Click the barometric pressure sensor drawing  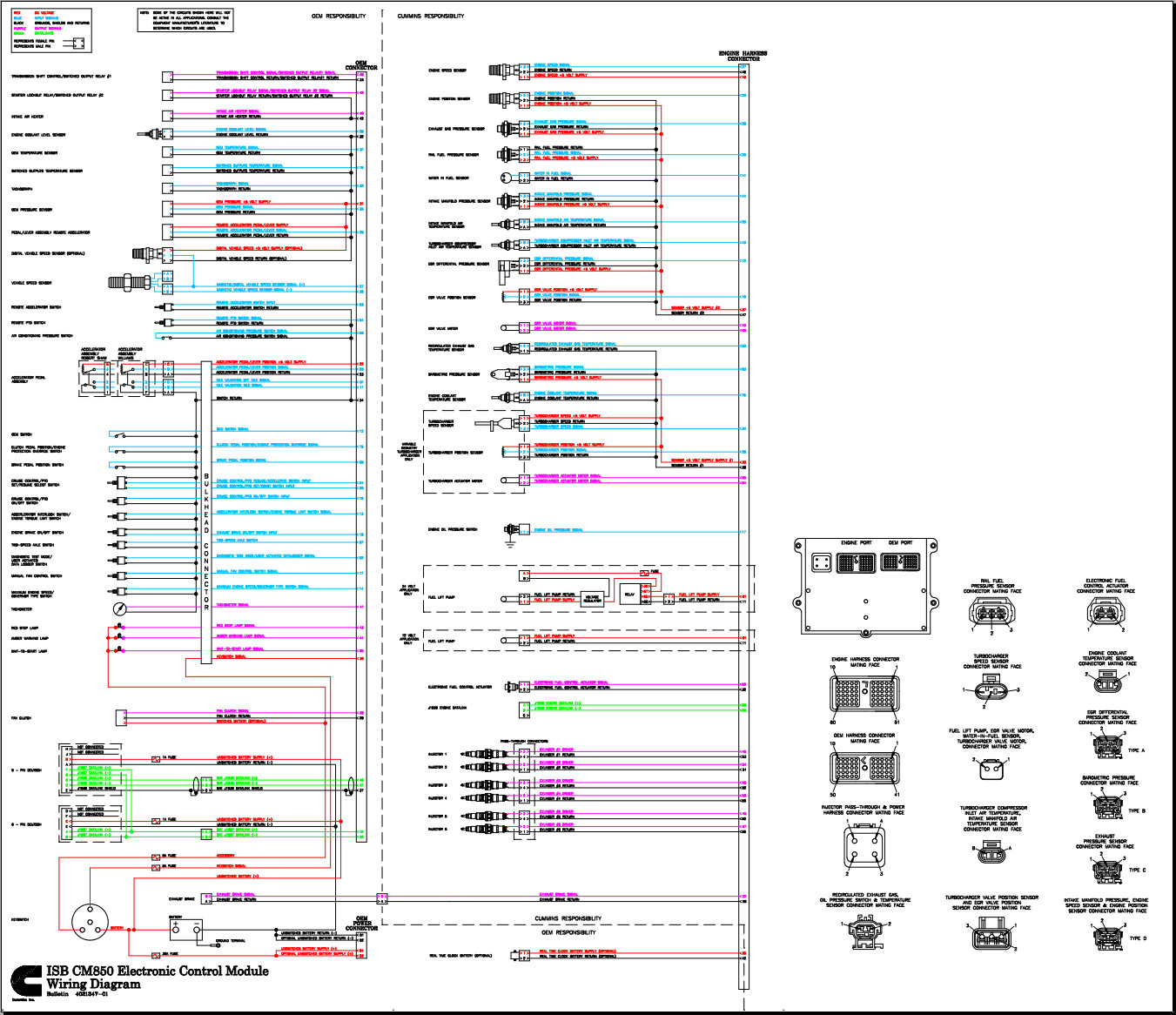click(505, 374)
